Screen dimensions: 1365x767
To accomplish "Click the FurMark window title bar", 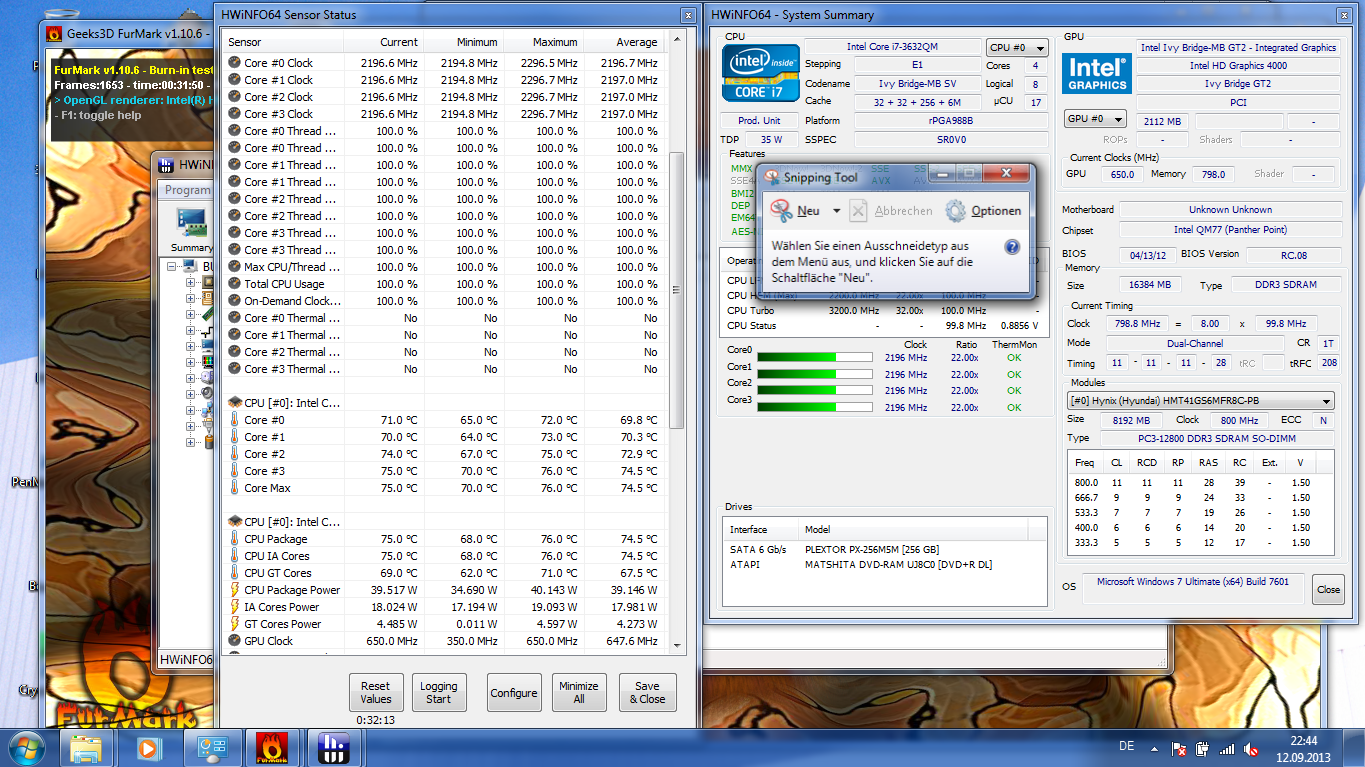I will point(128,33).
